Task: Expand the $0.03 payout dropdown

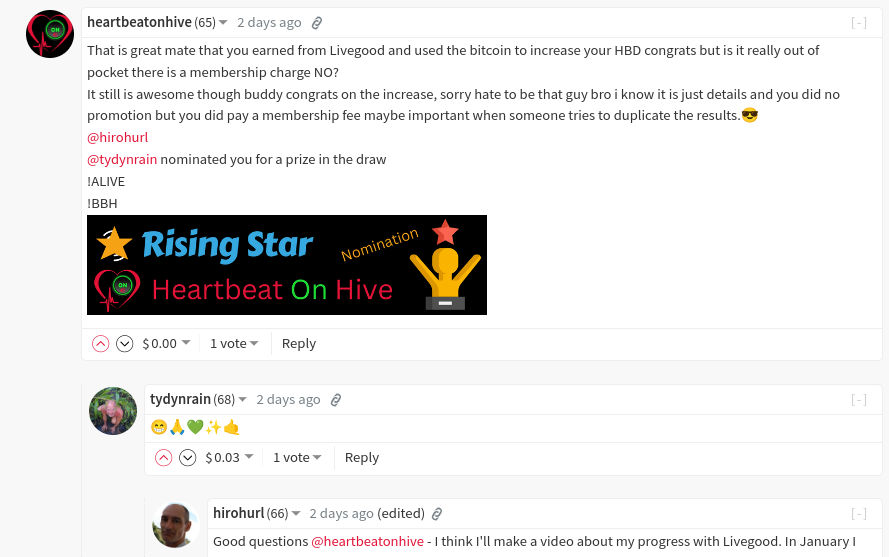Action: point(229,458)
